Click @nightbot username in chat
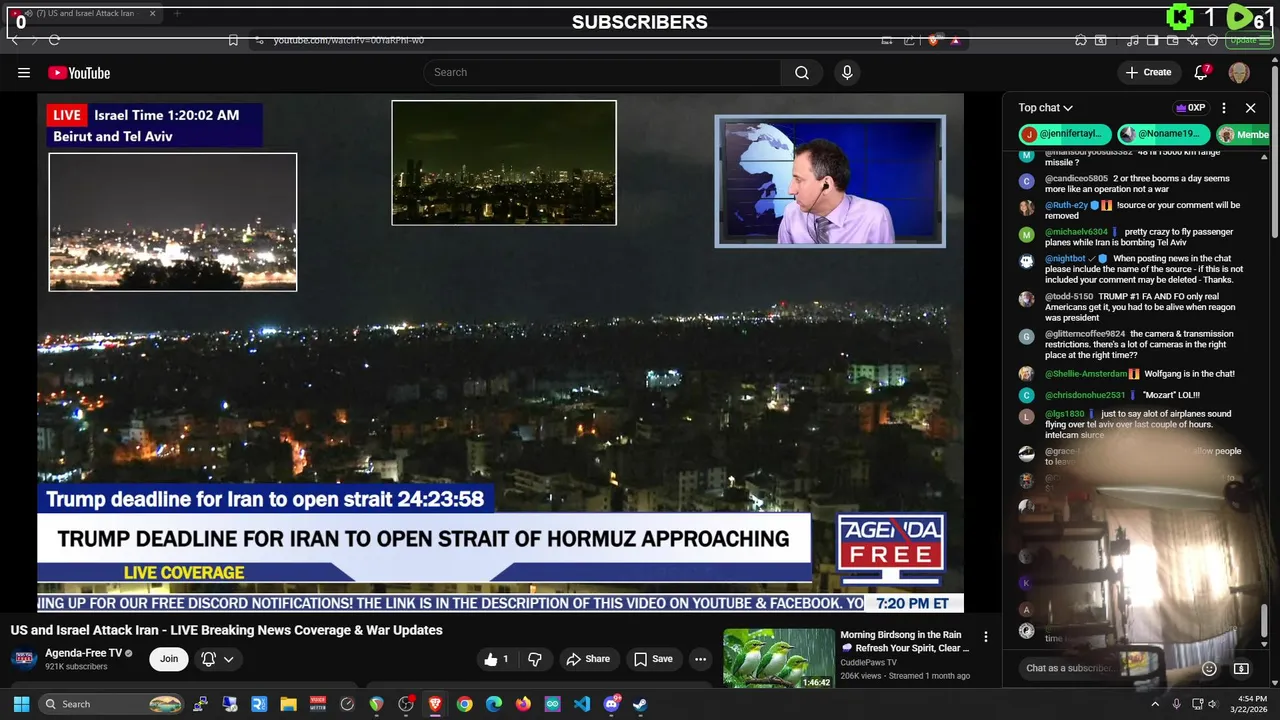Image resolution: width=1280 pixels, height=720 pixels. [x=1065, y=258]
